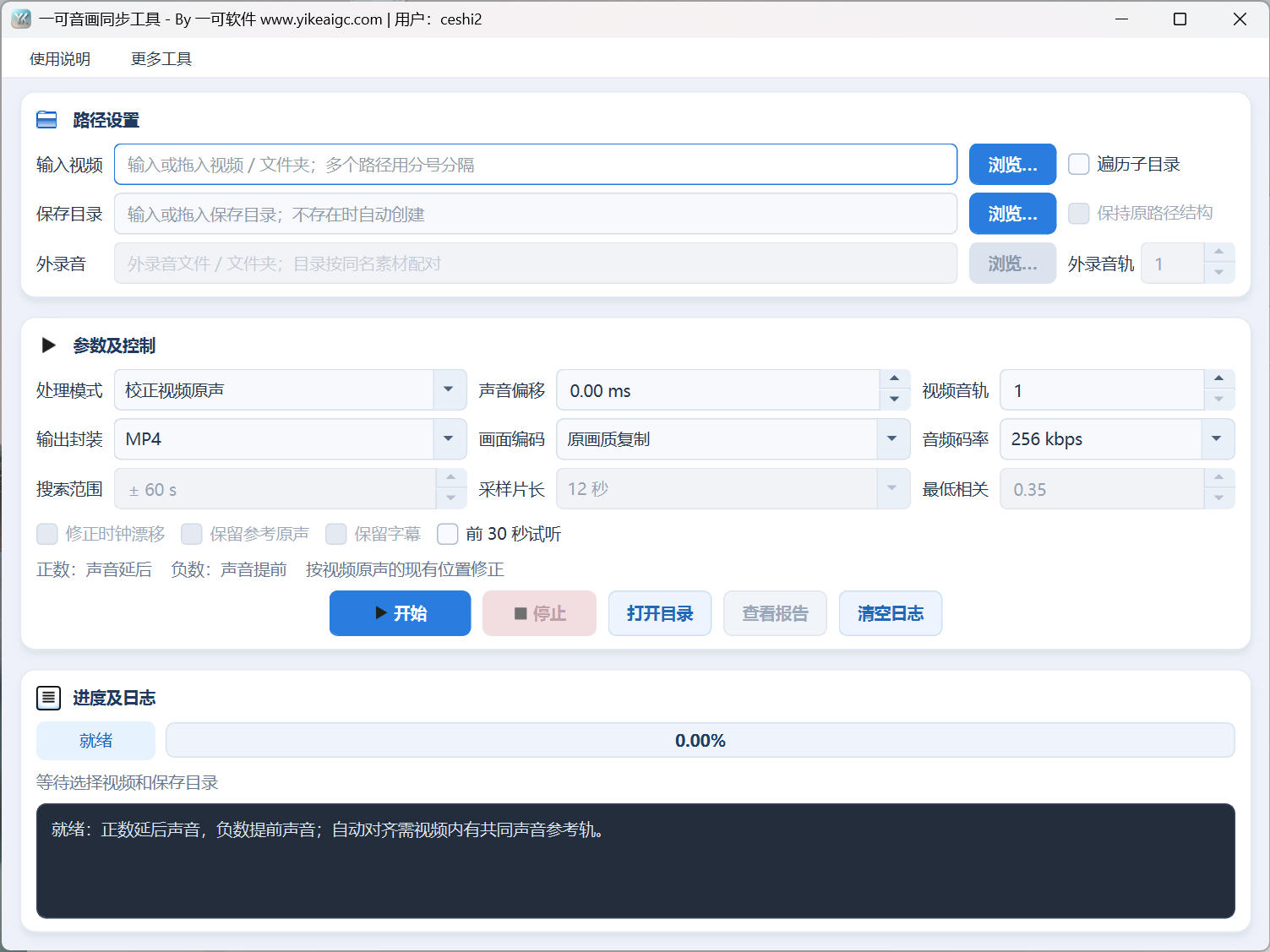Click the 最低相关 0.35 field
Viewport: 1270px width, 952px height.
pyautogui.click(x=1102, y=489)
